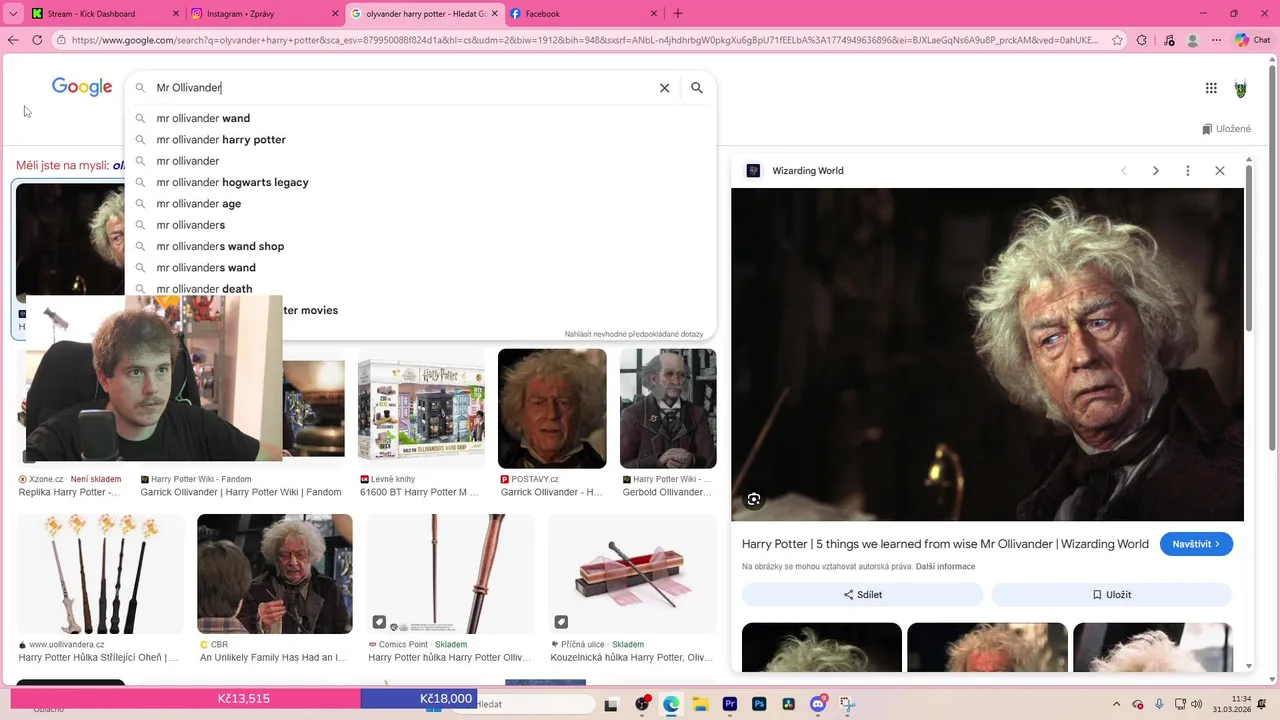Show next image in the preview panel
Viewport: 1280px width, 720px height.
[1156, 171]
